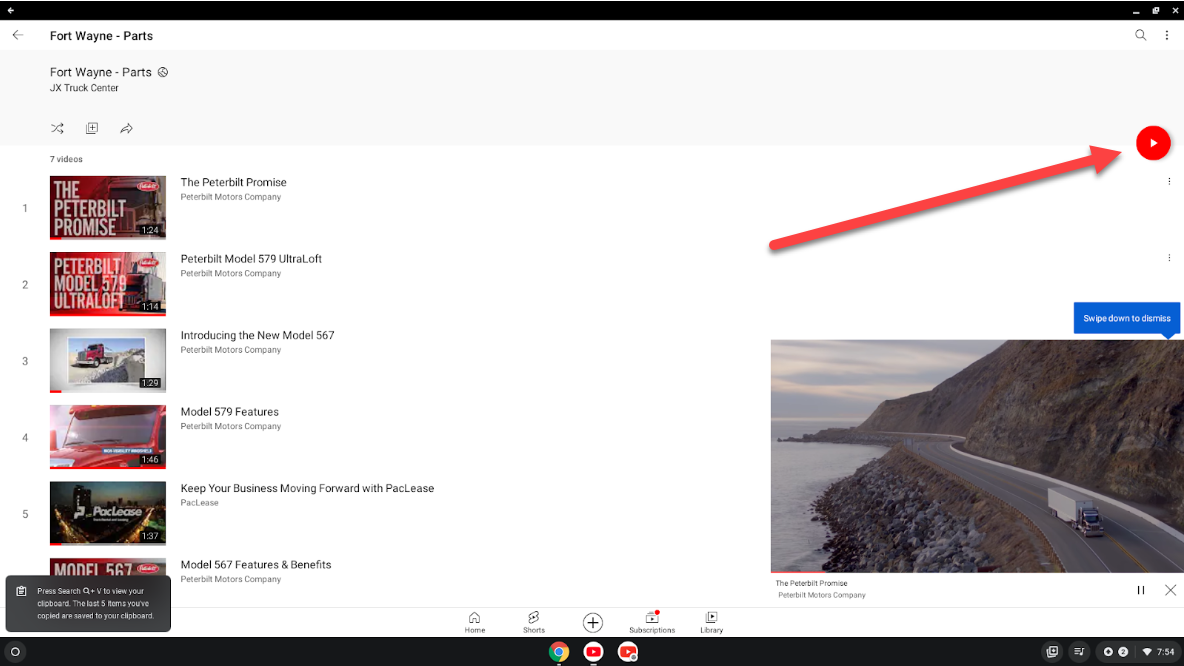Open options menu for The Peterbilt Promise
Image resolution: width=1184 pixels, height=666 pixels.
[x=1169, y=181]
